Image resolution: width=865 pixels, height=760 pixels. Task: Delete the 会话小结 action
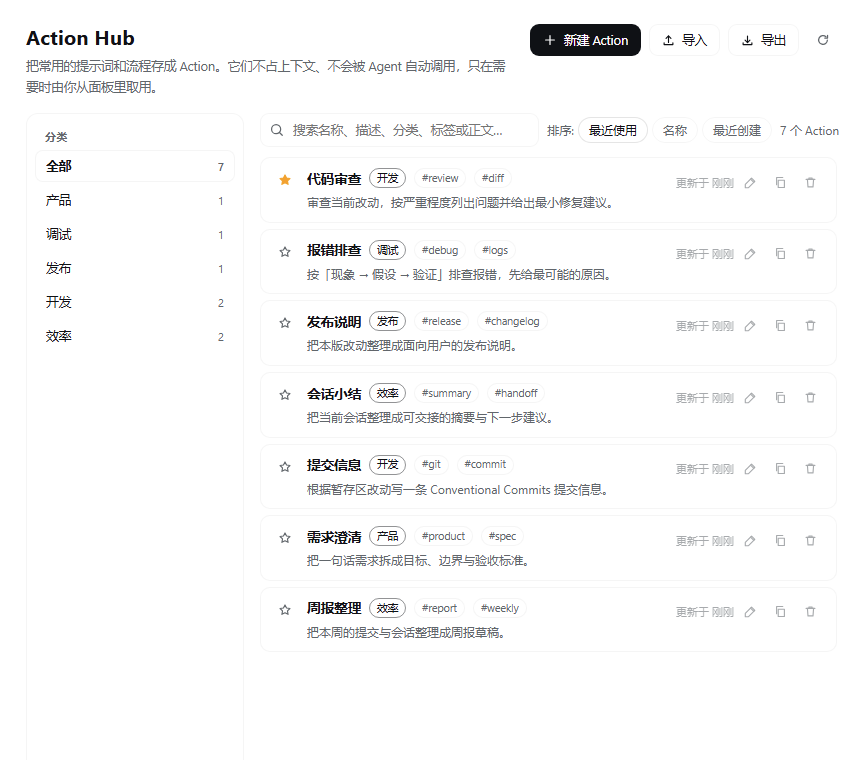pos(810,398)
